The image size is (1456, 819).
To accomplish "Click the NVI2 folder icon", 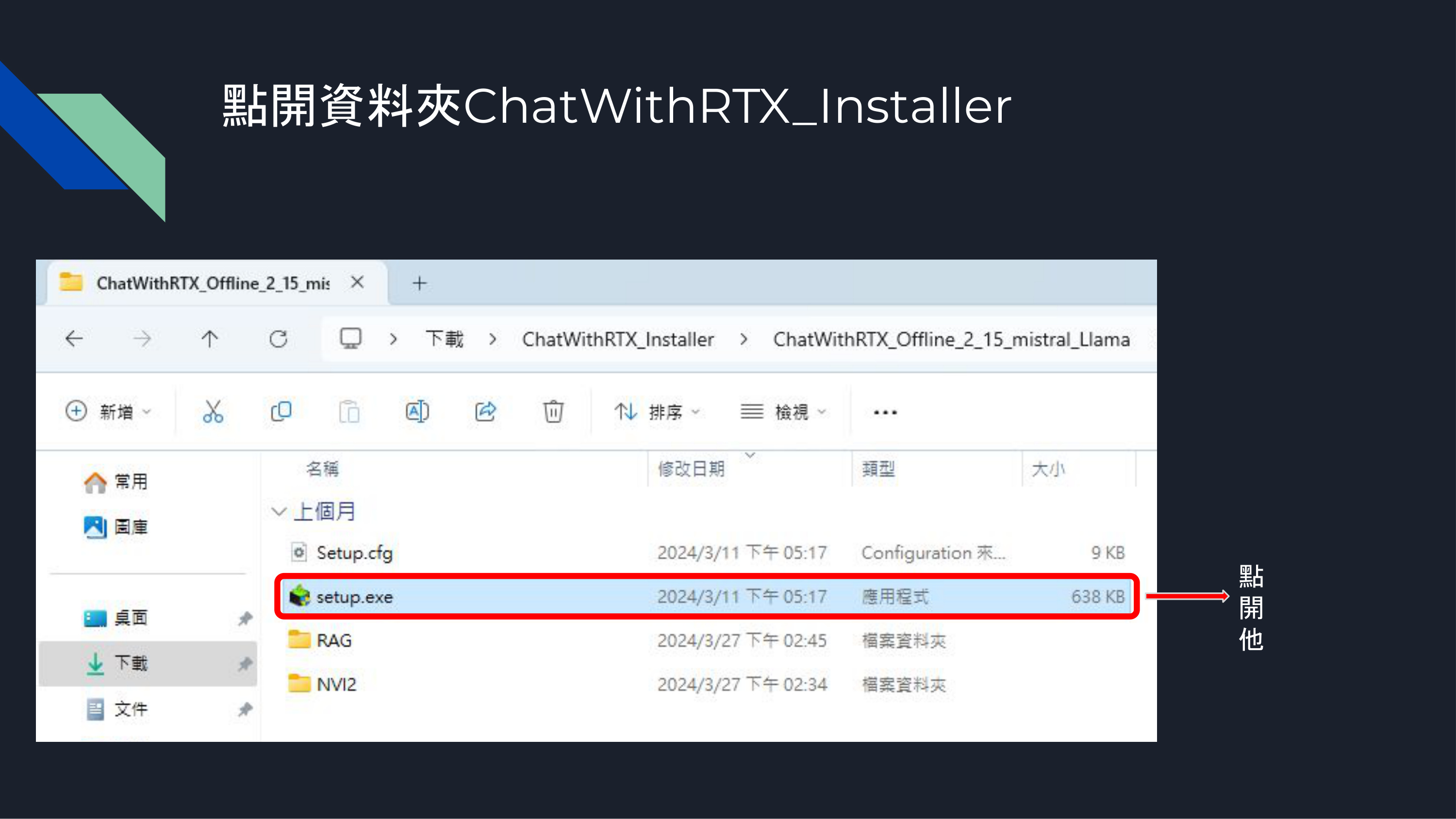I will coord(299,683).
